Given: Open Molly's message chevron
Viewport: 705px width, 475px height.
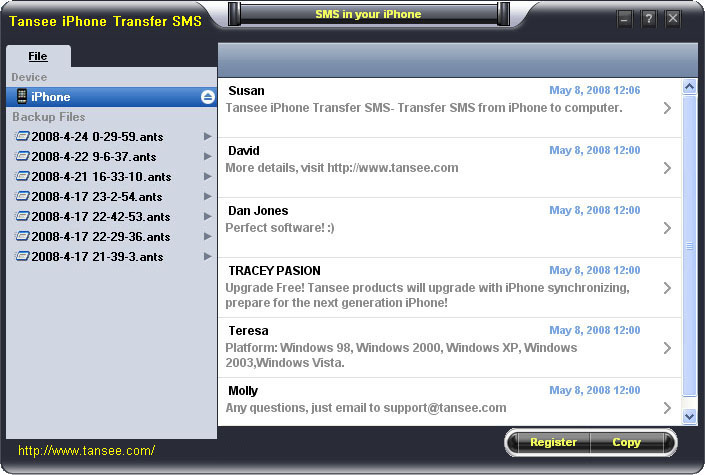Looking at the screenshot, I should [667, 408].
